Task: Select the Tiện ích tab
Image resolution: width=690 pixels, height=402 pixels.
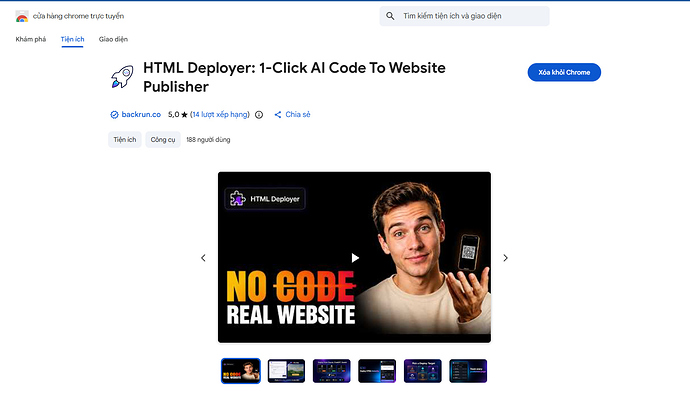Action: (73, 39)
